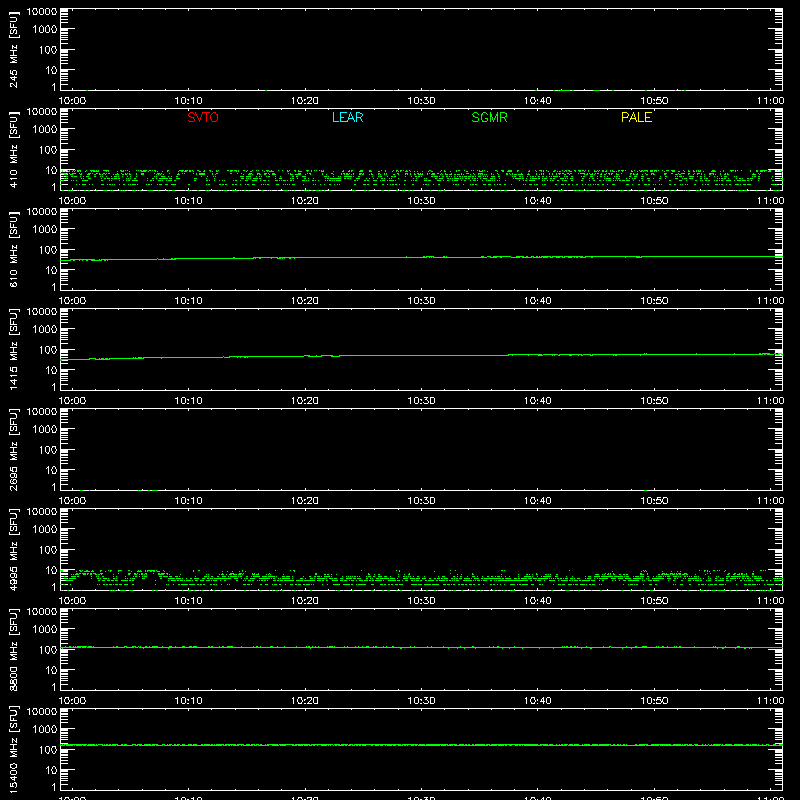Click 10:10 tick label under 410 MHz plot
Image resolution: width=800 pixels, height=800 pixels.
tap(188, 201)
